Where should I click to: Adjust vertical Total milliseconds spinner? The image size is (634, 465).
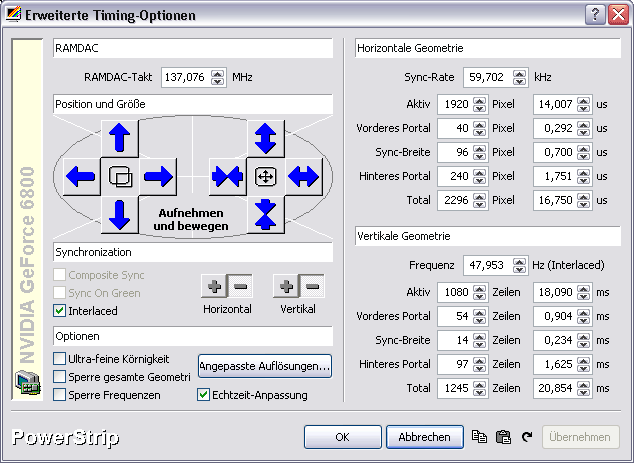[583, 388]
